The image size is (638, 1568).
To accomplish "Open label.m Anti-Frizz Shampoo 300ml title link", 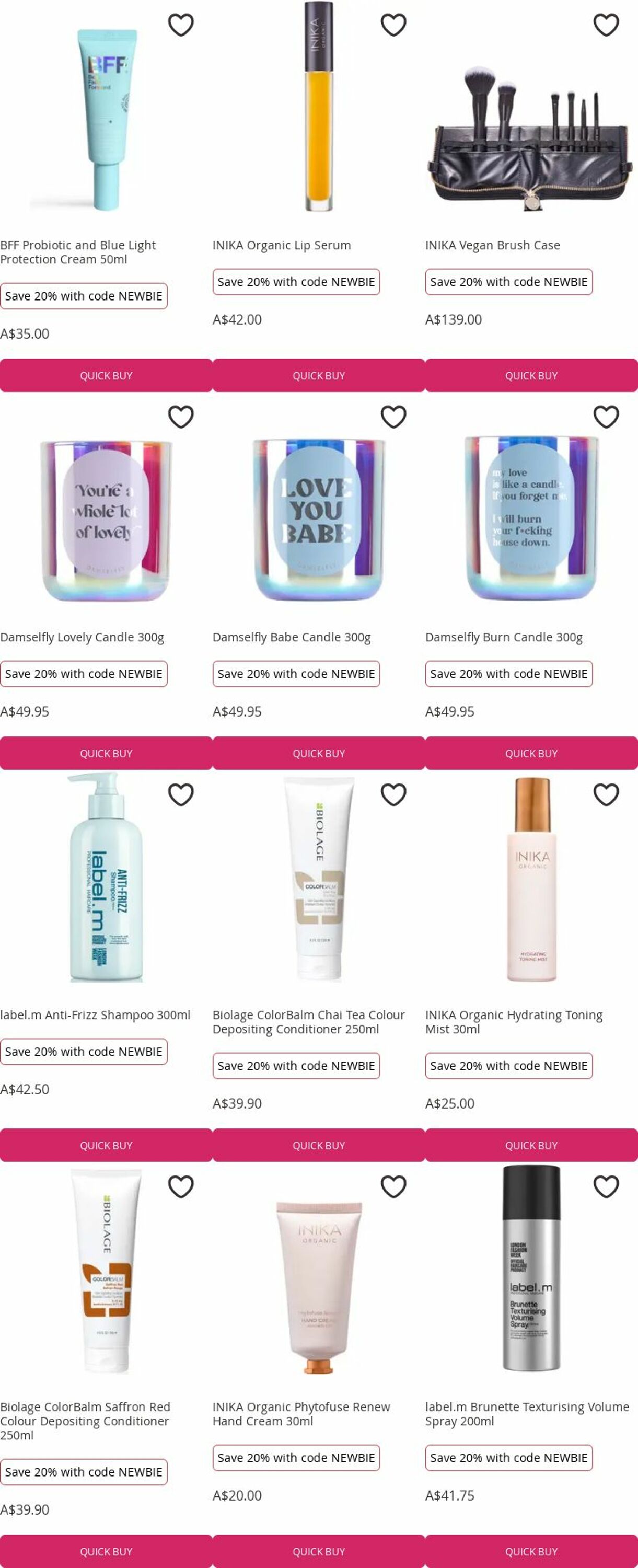I will (95, 1014).
